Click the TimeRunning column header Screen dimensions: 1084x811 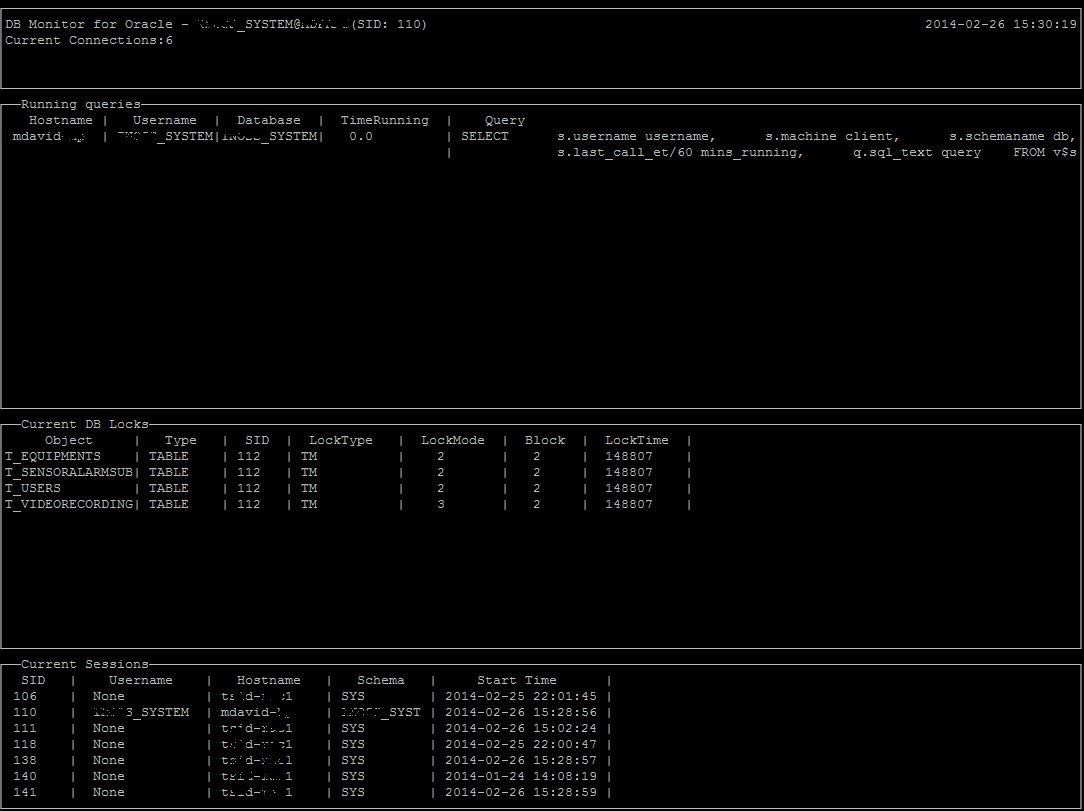[x=385, y=120]
